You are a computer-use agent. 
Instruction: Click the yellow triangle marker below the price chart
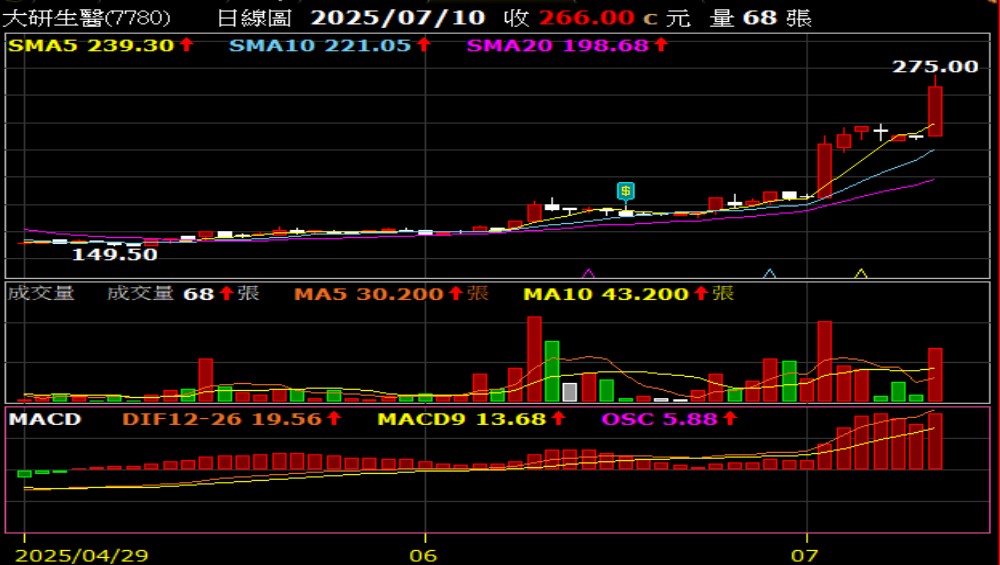click(861, 273)
